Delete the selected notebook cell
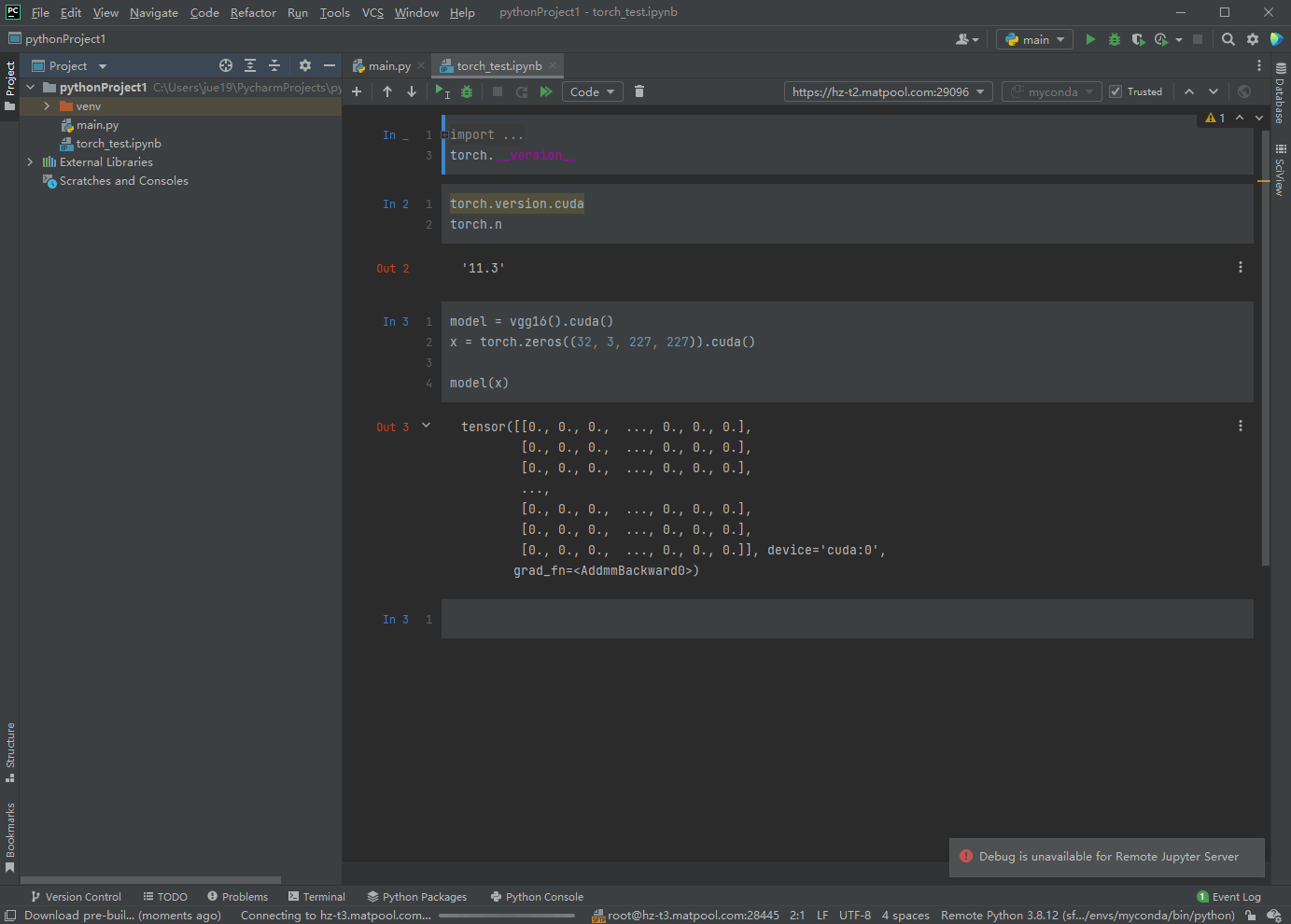1291x924 pixels. [x=639, y=91]
